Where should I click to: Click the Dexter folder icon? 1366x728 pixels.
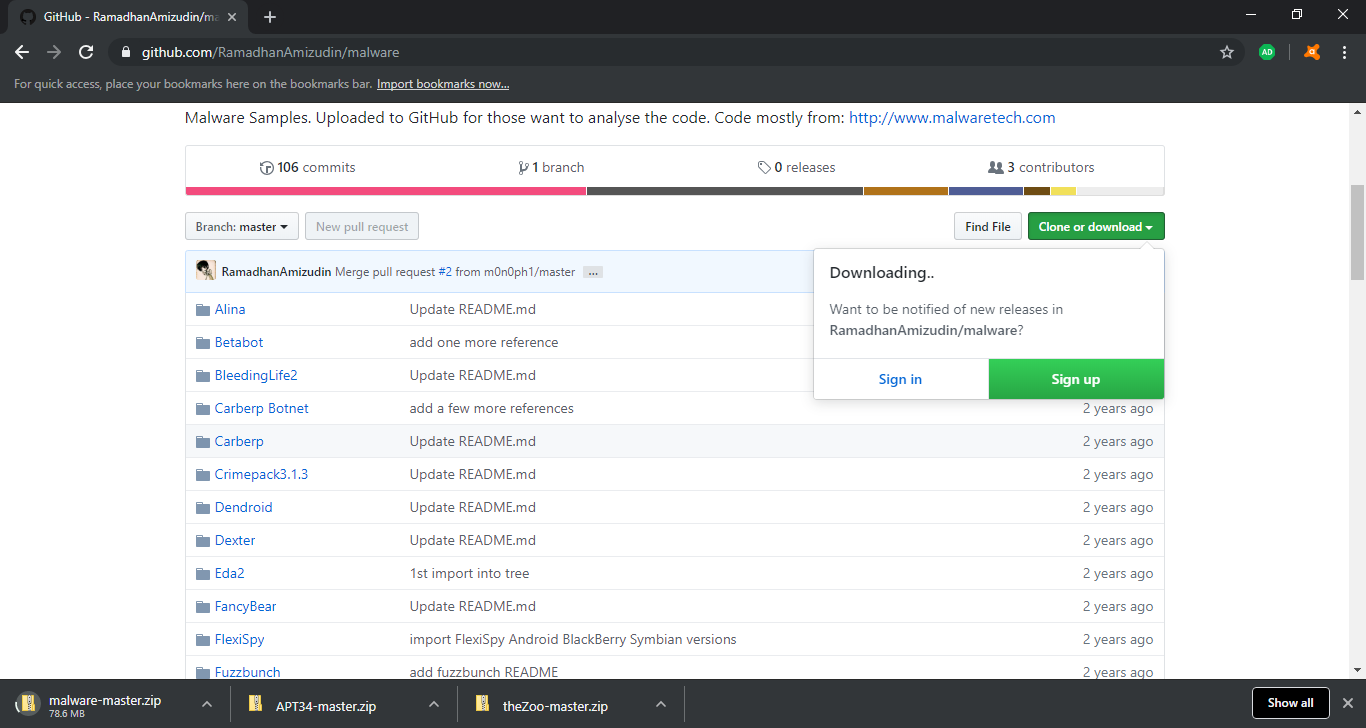tap(203, 541)
